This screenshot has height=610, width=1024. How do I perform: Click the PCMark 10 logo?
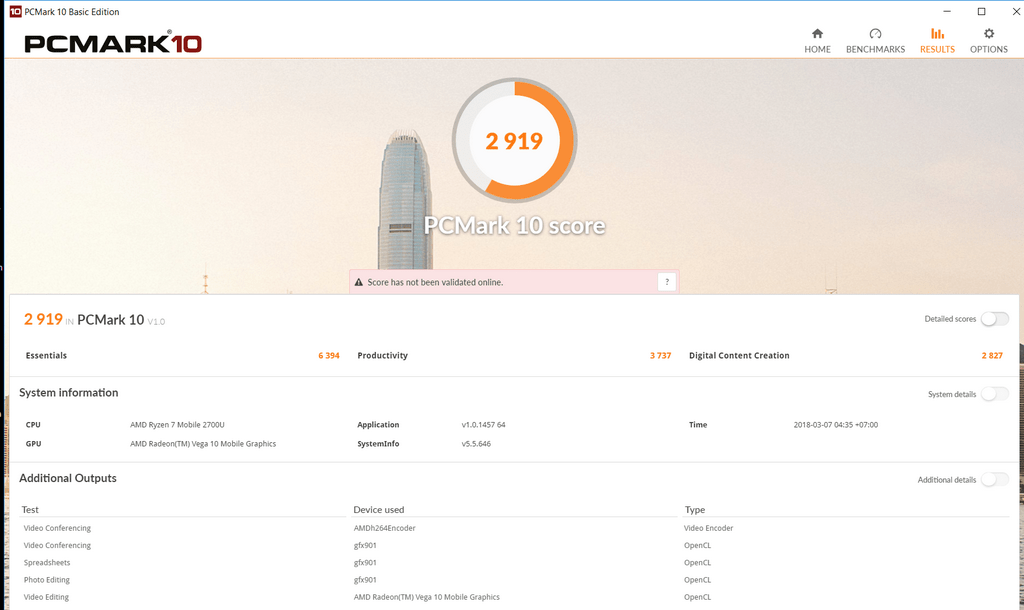113,43
